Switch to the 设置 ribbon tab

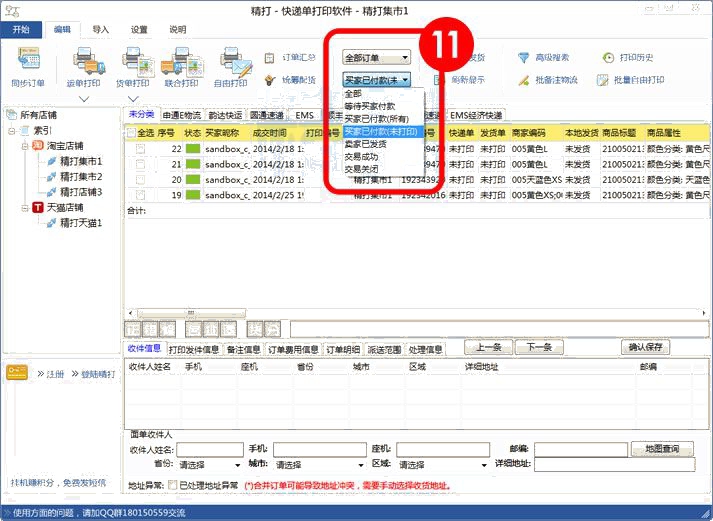pos(139,30)
